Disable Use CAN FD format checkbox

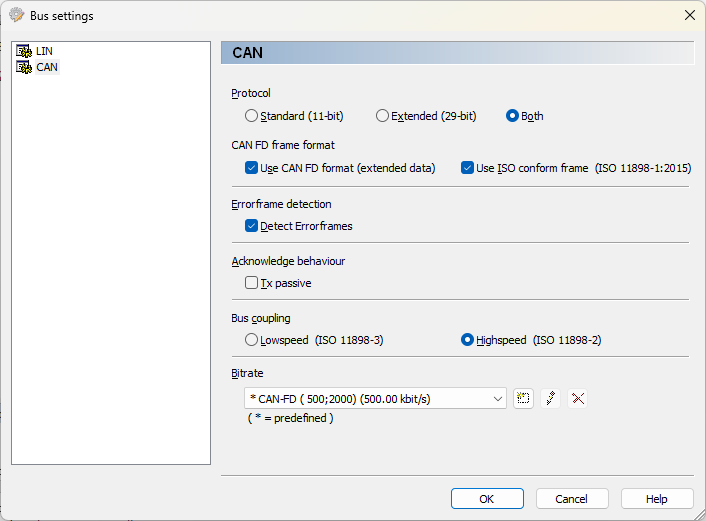pyautogui.click(x=252, y=168)
